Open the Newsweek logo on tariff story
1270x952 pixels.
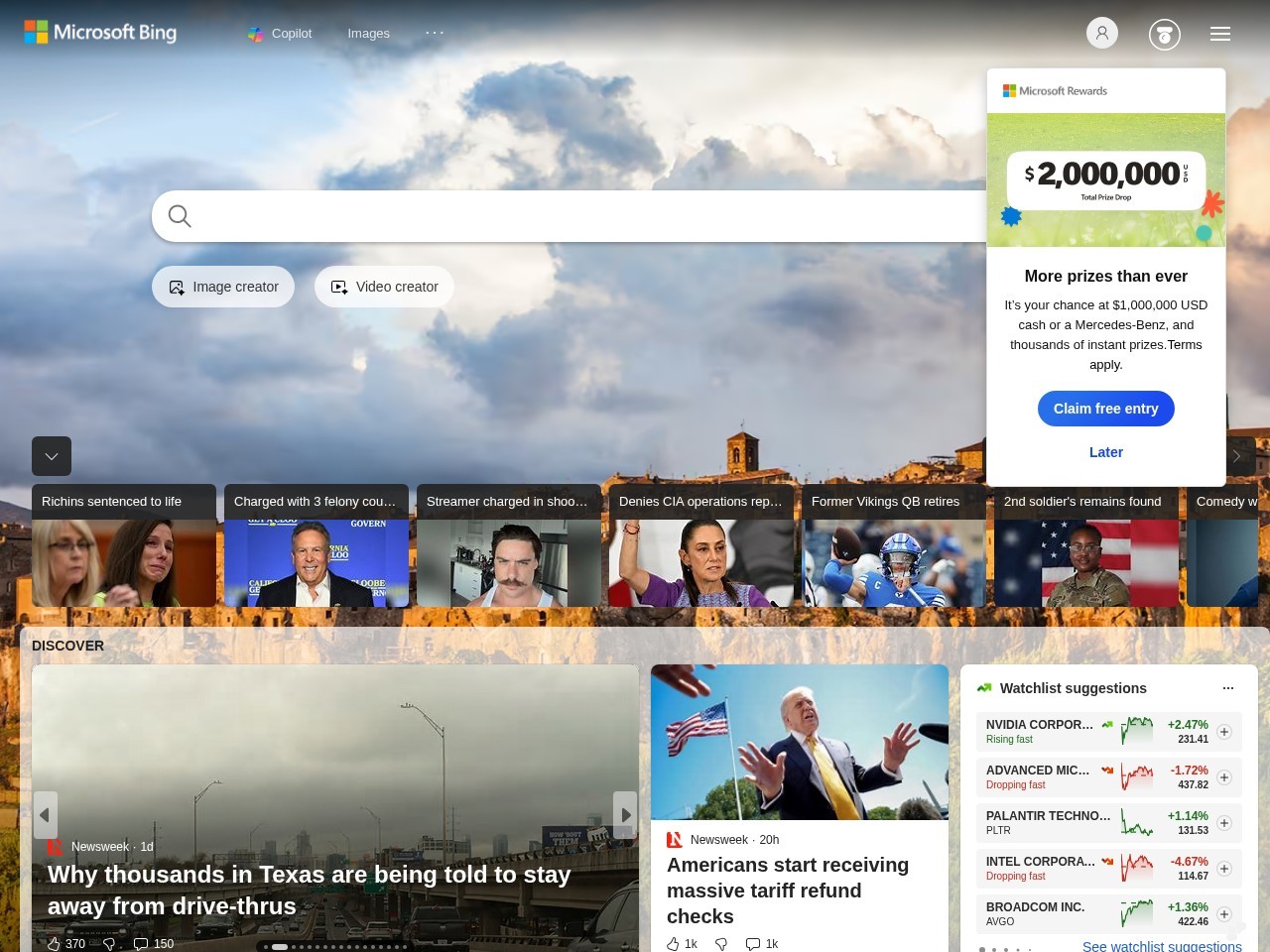click(675, 840)
